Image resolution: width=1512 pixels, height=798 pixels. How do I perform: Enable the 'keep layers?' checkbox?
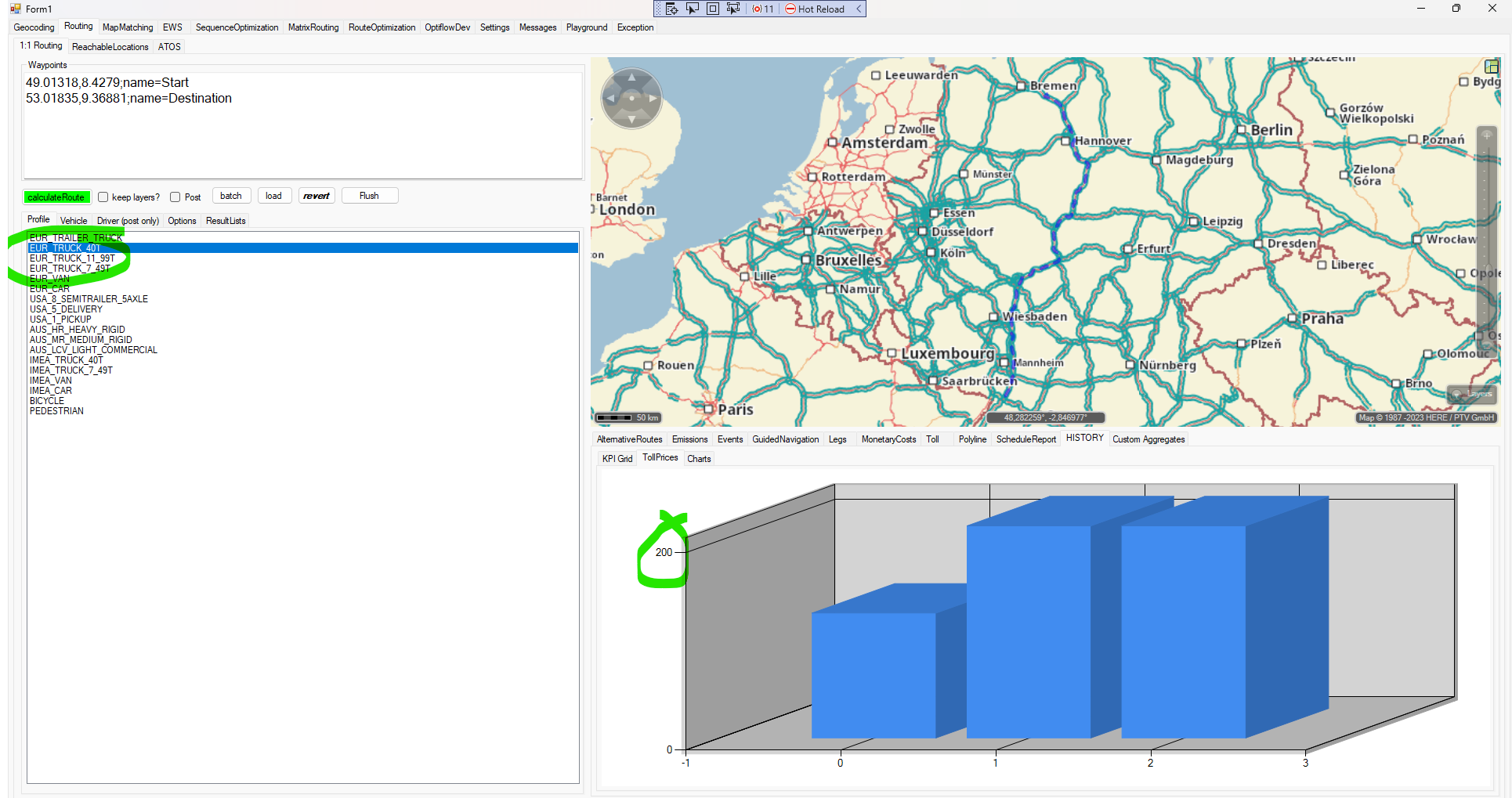tap(103, 197)
